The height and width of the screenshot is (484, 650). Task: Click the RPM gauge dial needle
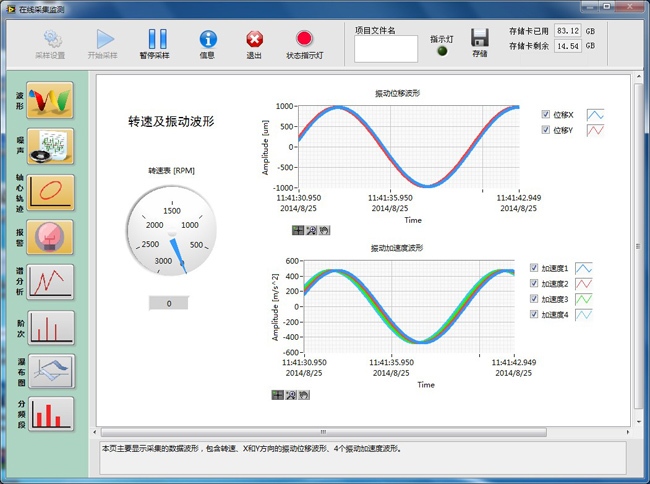click(178, 255)
